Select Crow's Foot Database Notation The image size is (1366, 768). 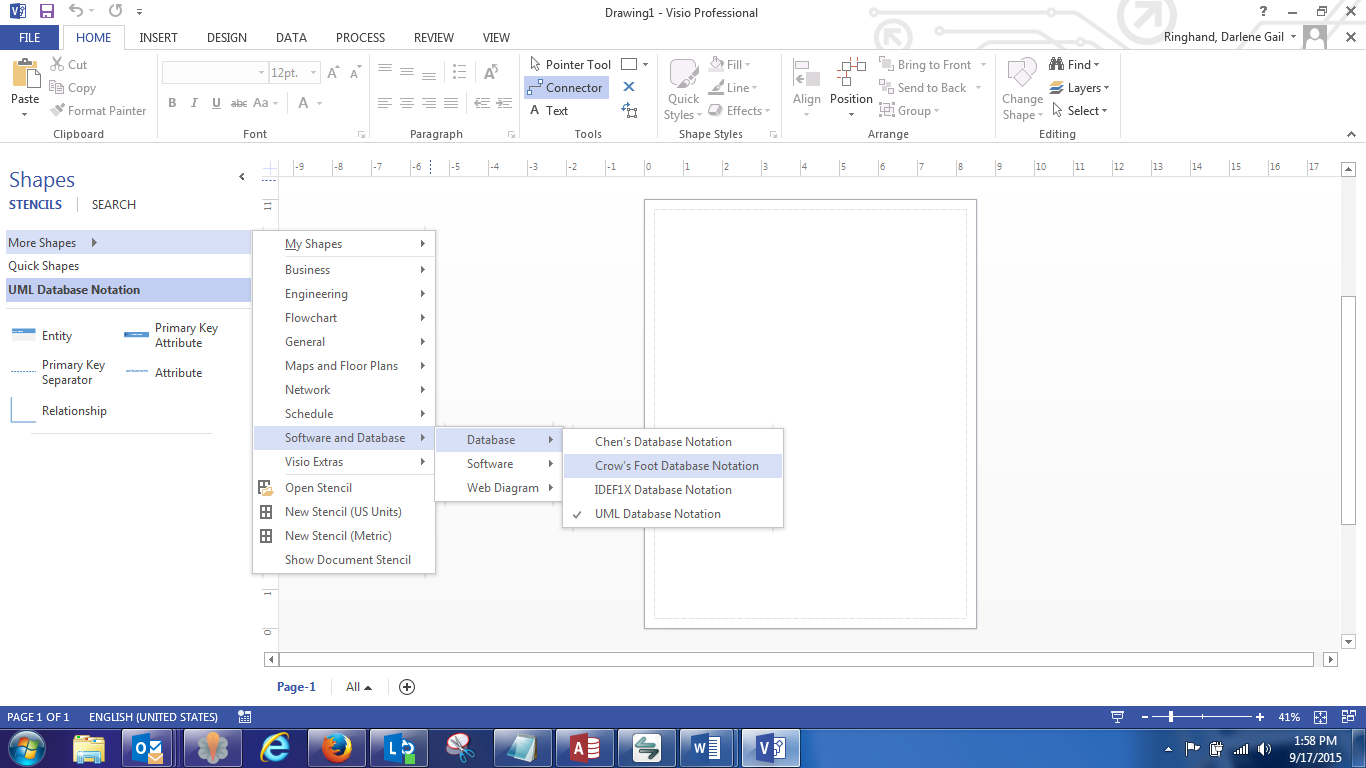tap(679, 465)
